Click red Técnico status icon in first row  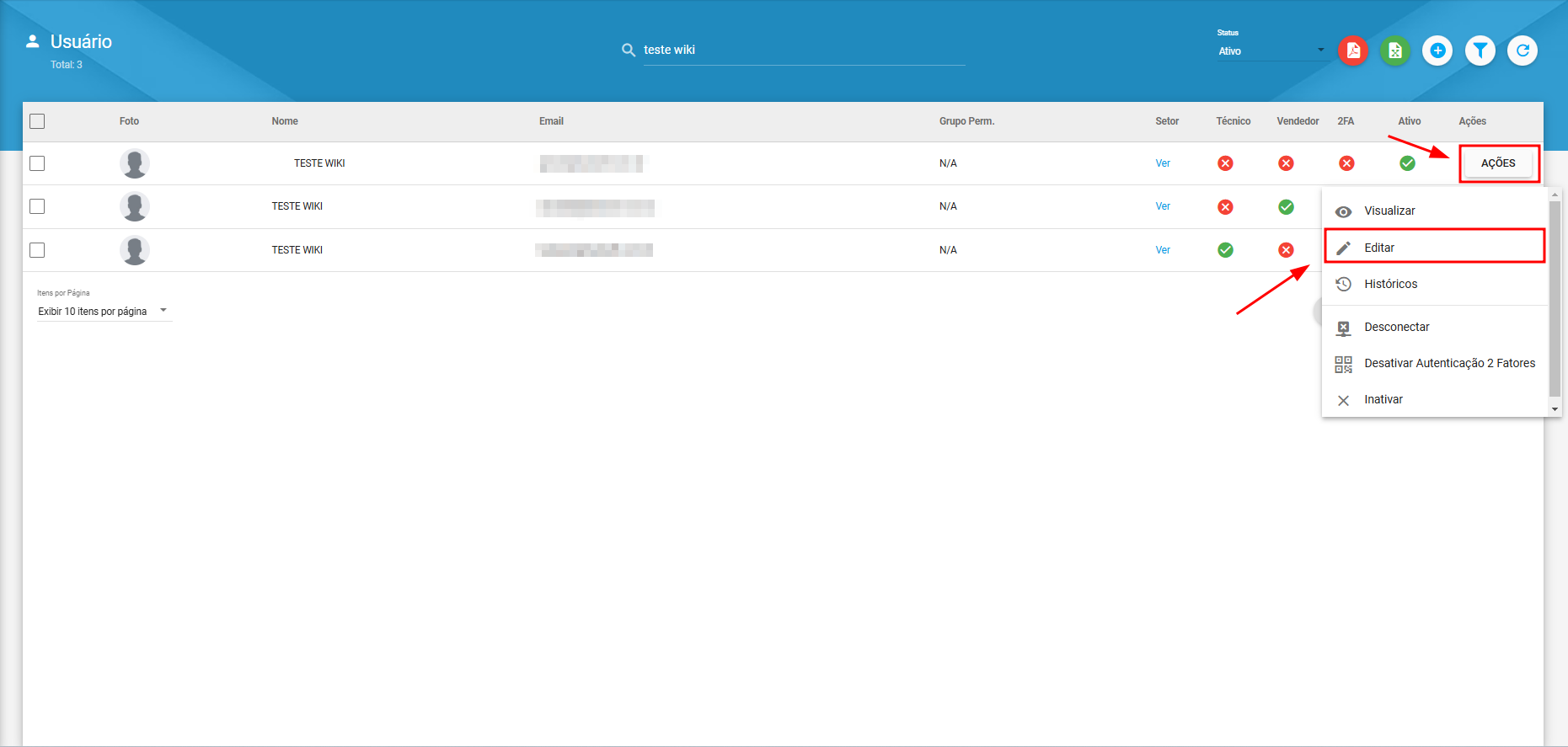pyautogui.click(x=1226, y=163)
